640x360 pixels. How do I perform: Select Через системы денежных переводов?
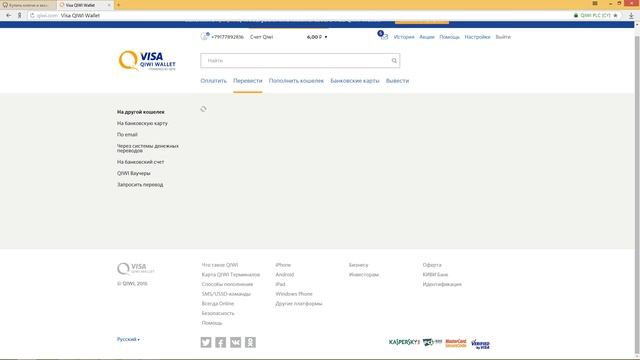(148, 148)
